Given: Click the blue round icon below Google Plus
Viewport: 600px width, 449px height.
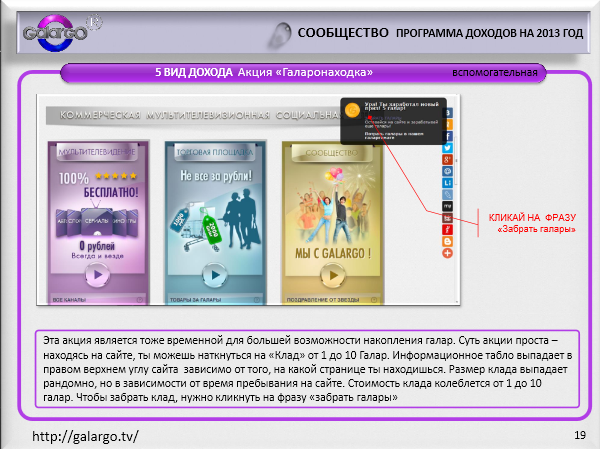Looking at the screenshot, I should click(448, 171).
